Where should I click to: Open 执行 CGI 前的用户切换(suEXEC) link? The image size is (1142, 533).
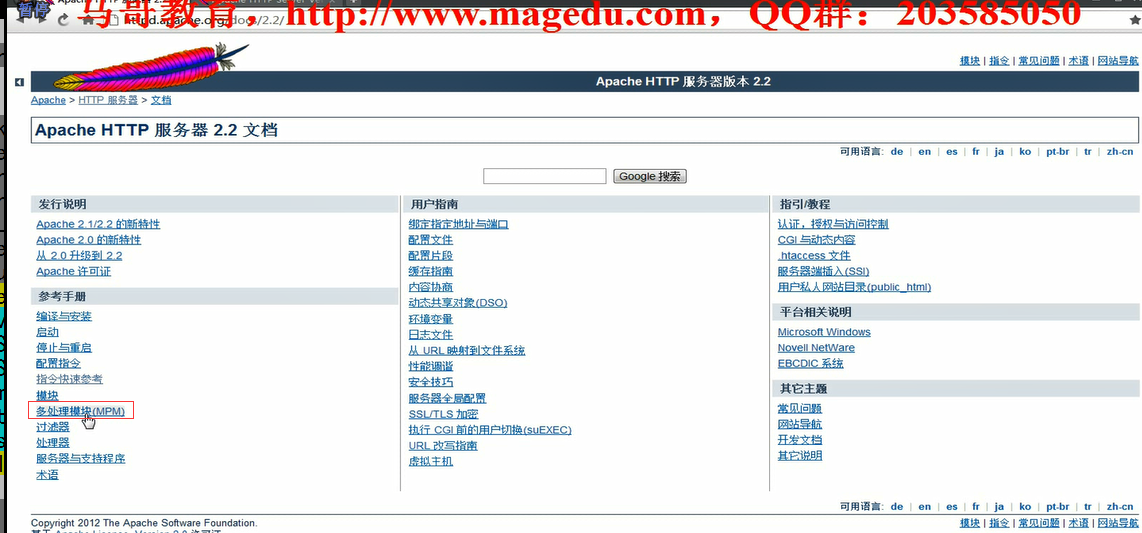(490, 430)
